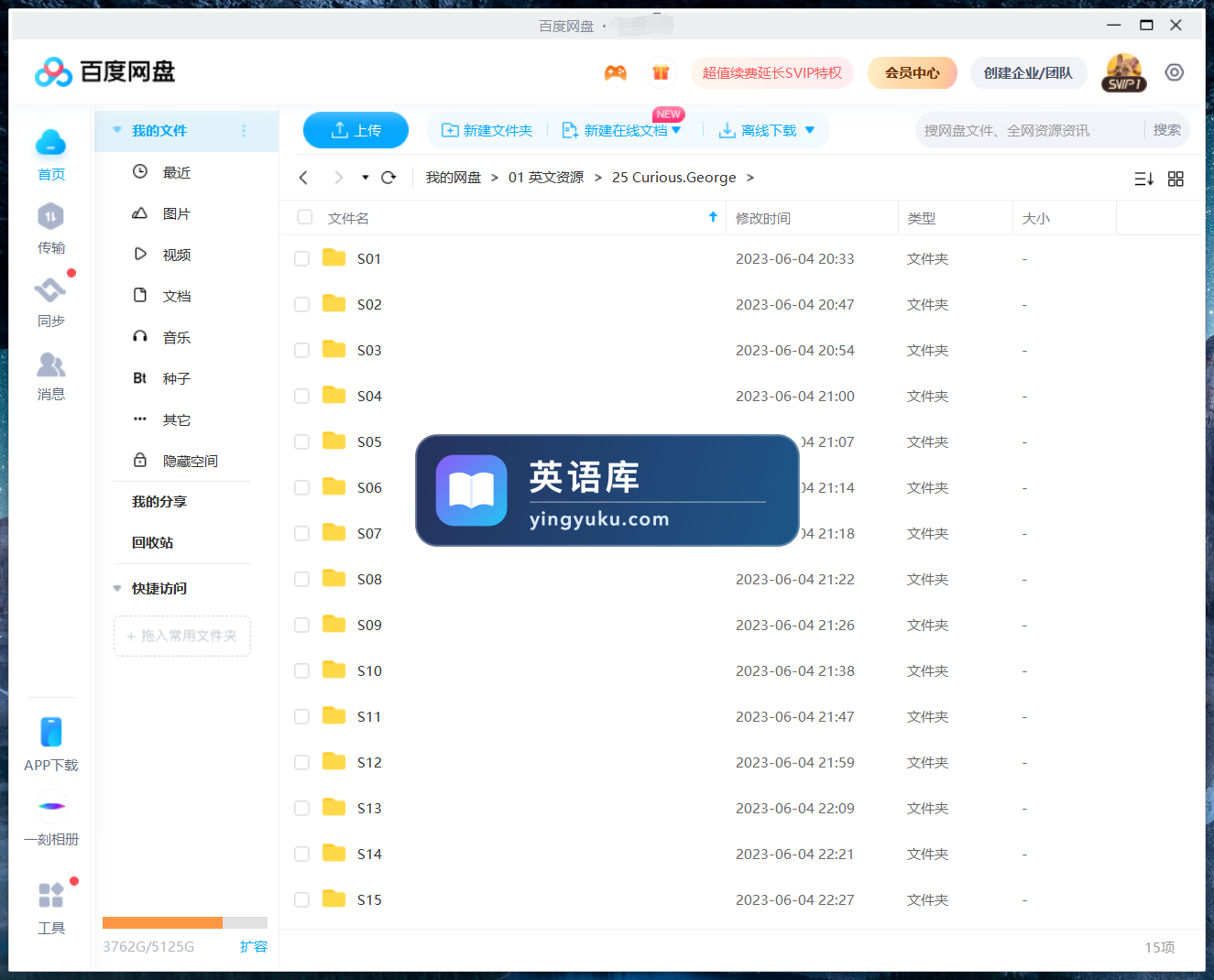Screen dimensions: 1214x980
Task: Open the 最近 recent files item
Action: click(177, 172)
